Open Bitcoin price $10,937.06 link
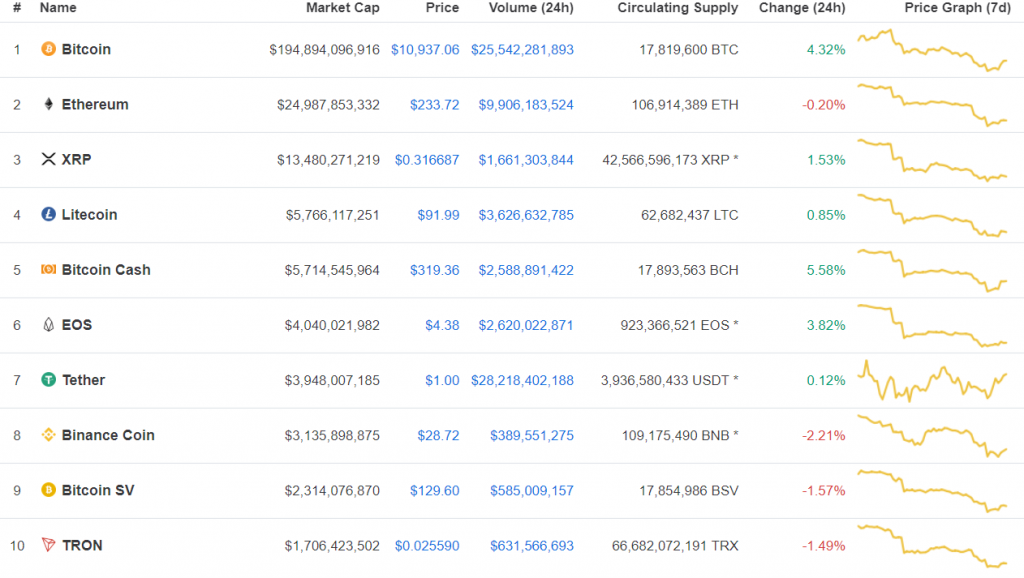 pyautogui.click(x=425, y=49)
